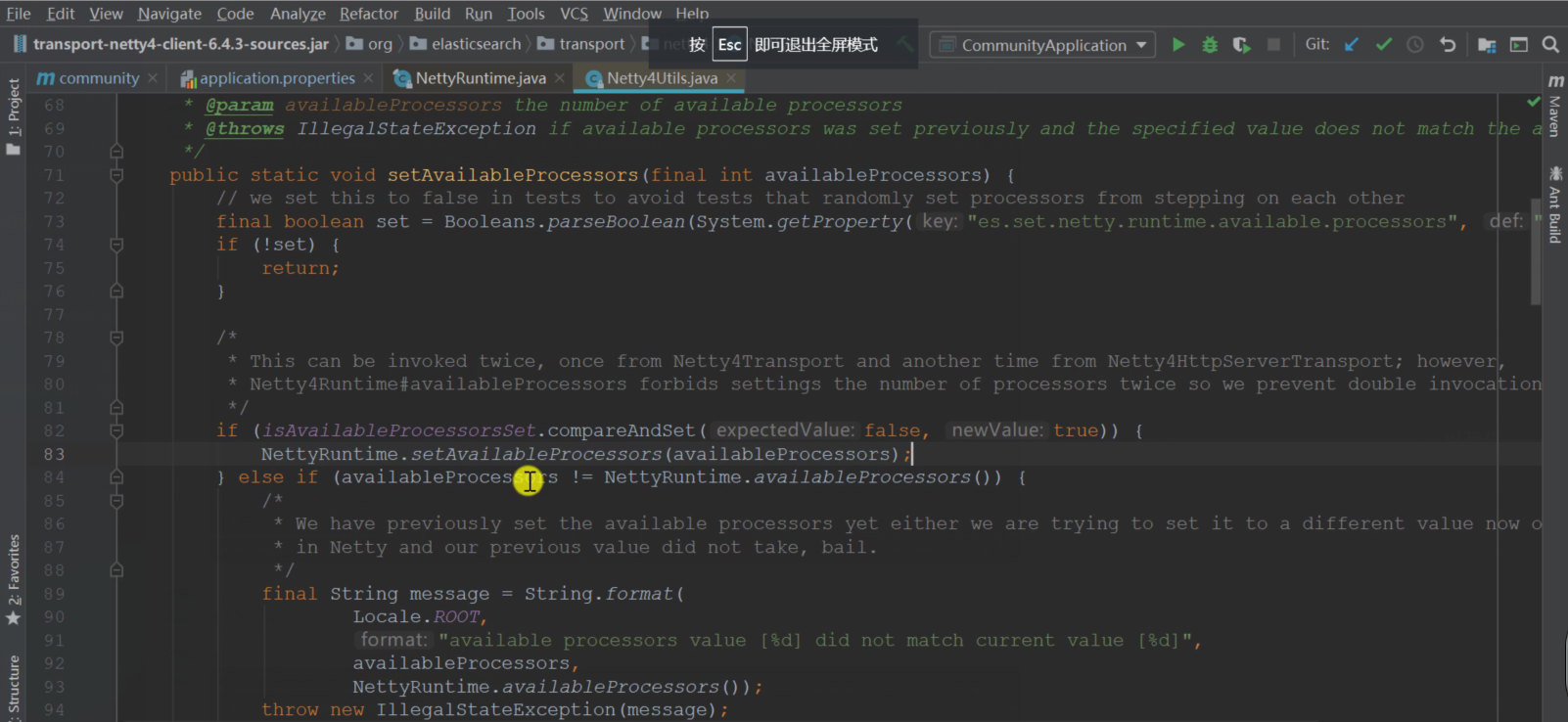Image resolution: width=1568 pixels, height=722 pixels.
Task: Click isAvailableProcessorsSet on line 82
Action: [x=399, y=430]
